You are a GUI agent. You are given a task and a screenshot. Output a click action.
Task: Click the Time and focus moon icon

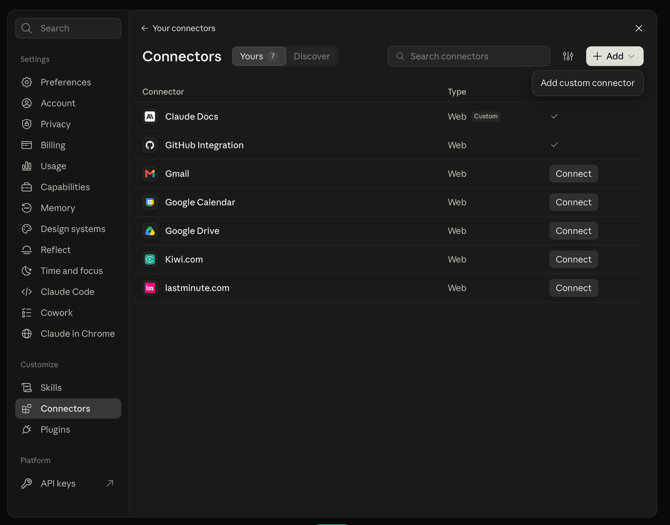click(26, 270)
